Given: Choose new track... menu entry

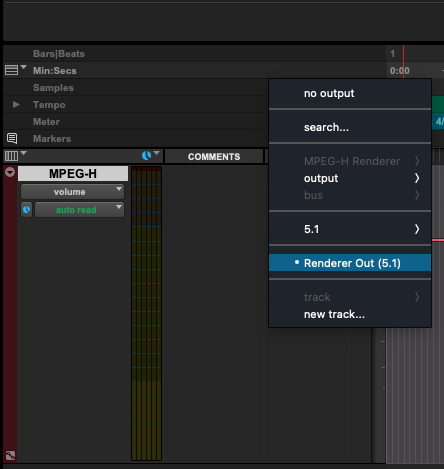Looking at the screenshot, I should (x=350, y=314).
